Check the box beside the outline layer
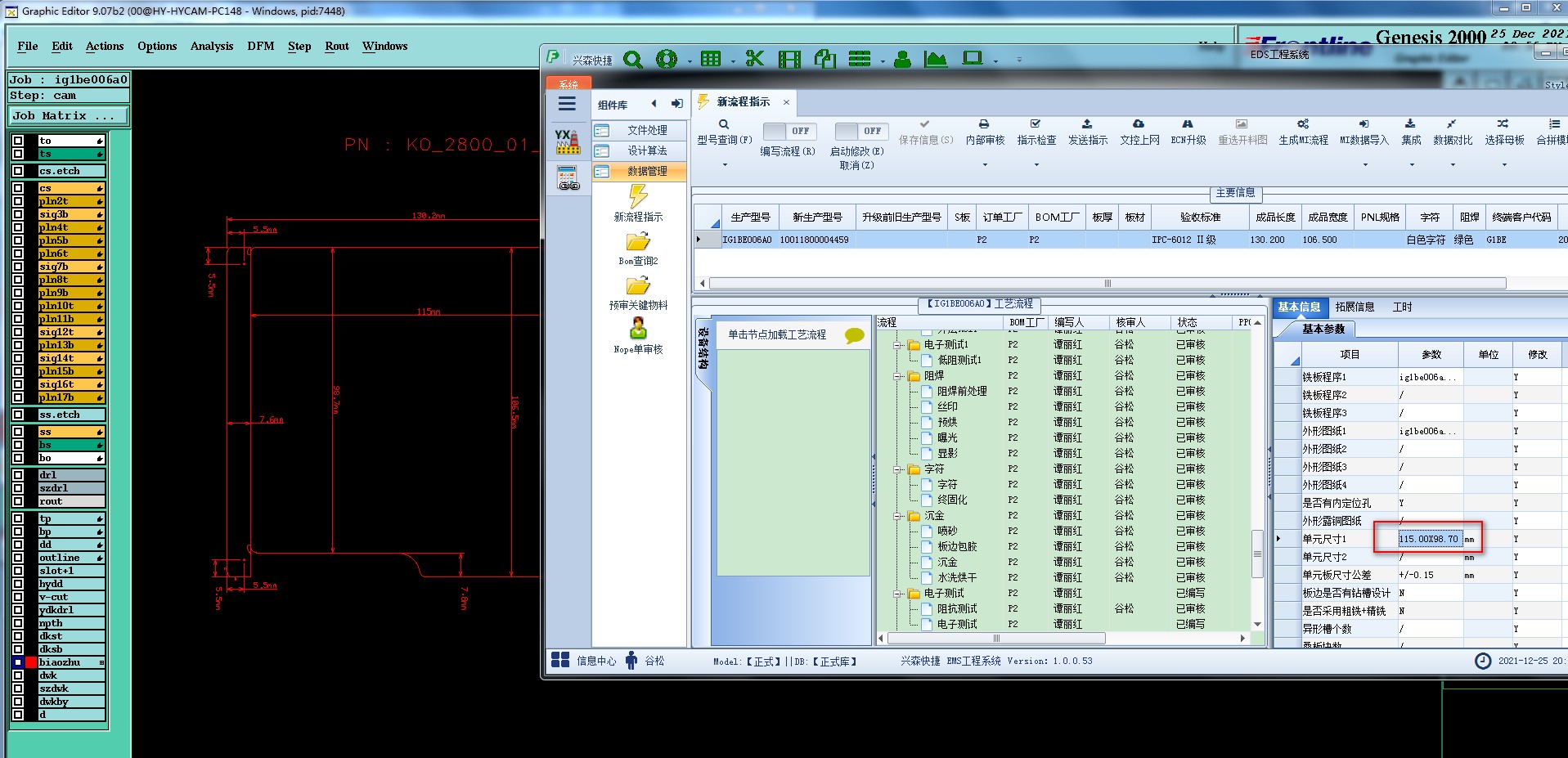The image size is (1568, 758). (x=18, y=558)
